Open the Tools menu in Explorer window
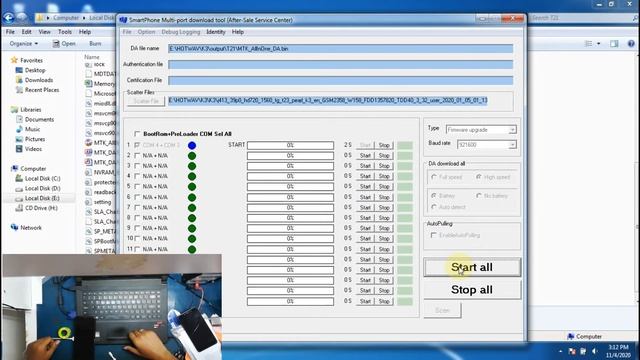This screenshot has width=640, height=360. 64,32
